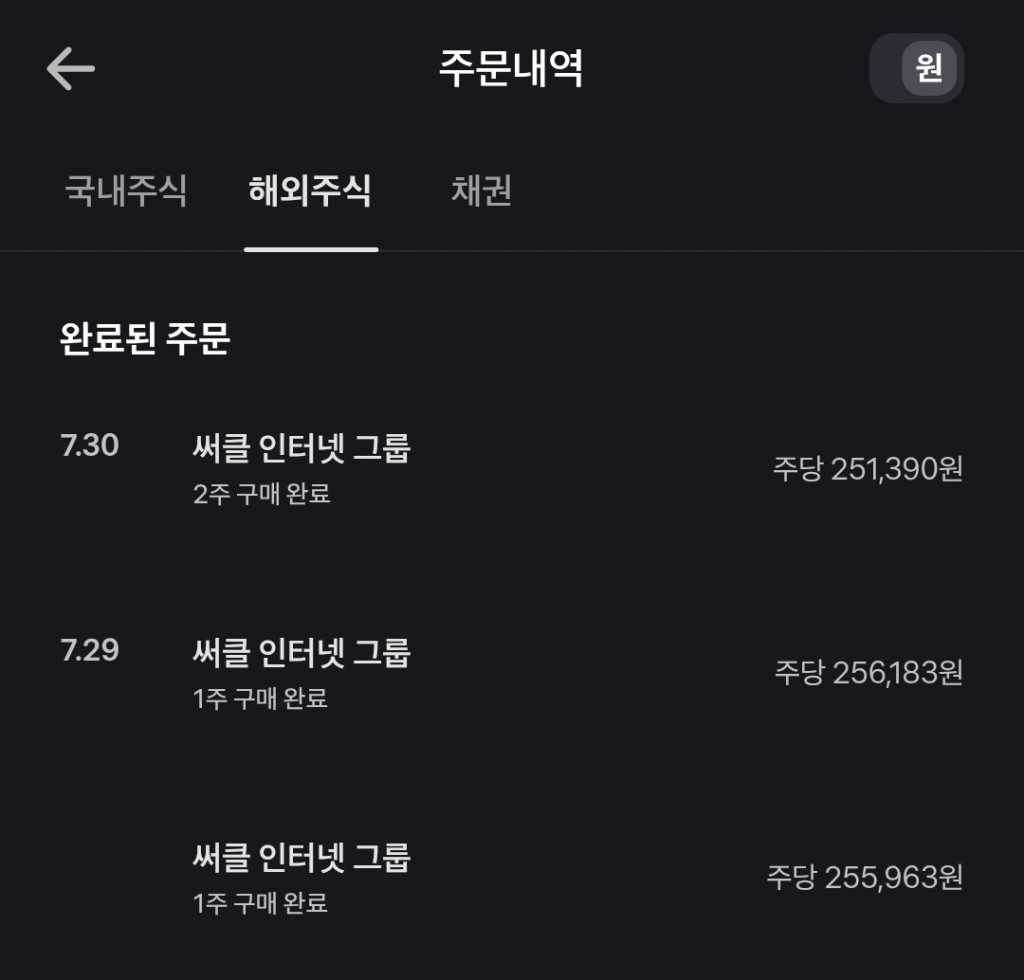Image resolution: width=1024 pixels, height=980 pixels.
Task: Click the 7.29 order date
Action: [90, 651]
